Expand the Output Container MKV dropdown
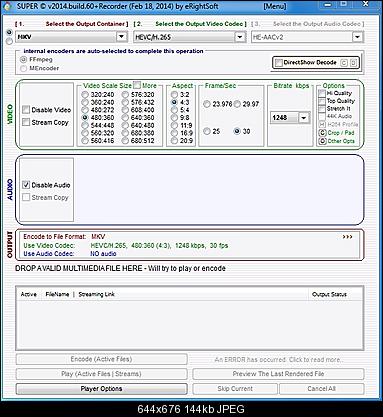 pos(122,37)
